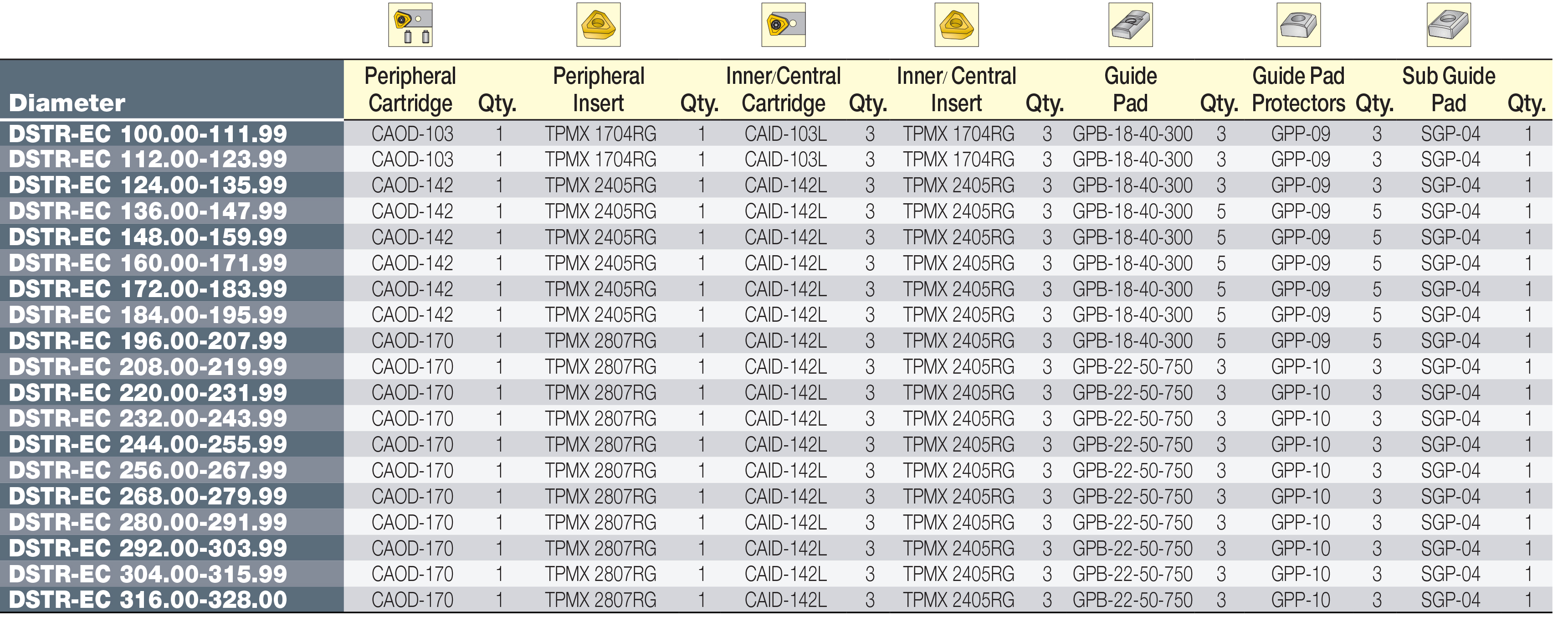Image resolution: width=1568 pixels, height=622 pixels.
Task: Click GPP-09 in the 136.00-147.99 row
Action: (1300, 211)
